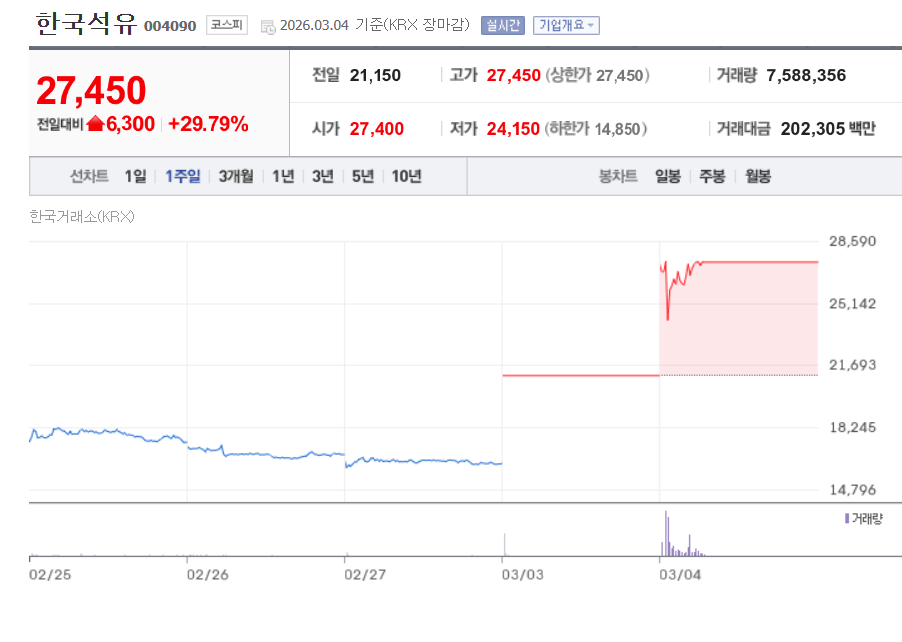902x642 pixels.
Task: Switch line chart to 10년
Action: click(406, 176)
